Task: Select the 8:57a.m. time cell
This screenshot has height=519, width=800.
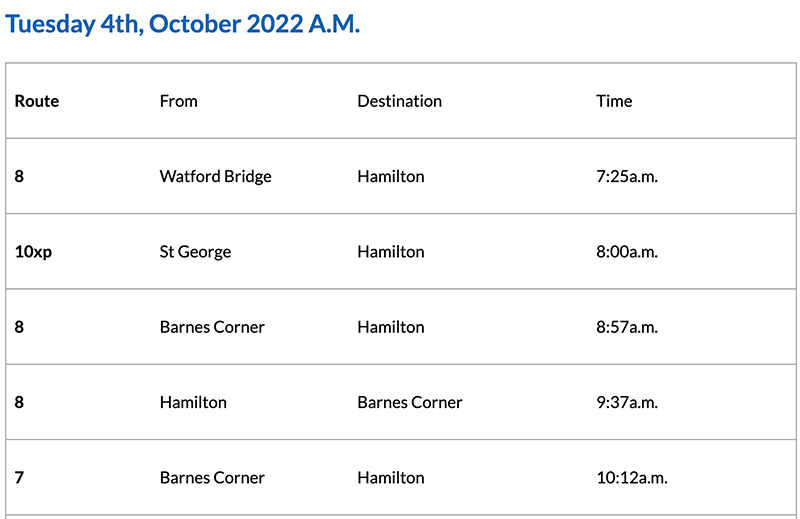Action: pyautogui.click(x=627, y=327)
